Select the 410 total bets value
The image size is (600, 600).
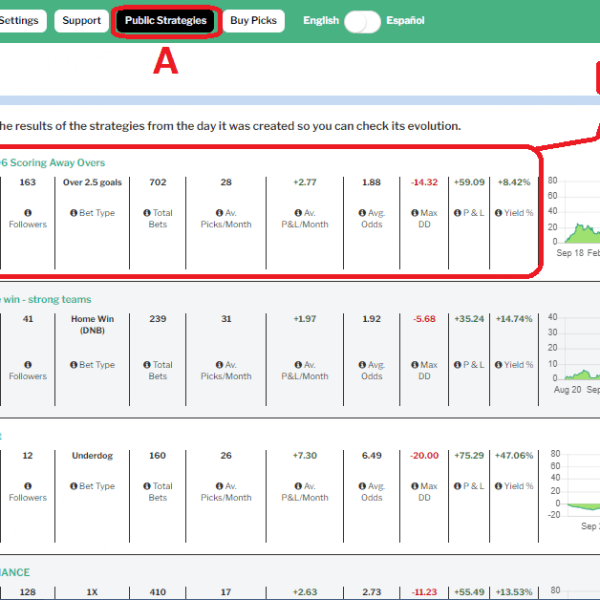[158, 592]
